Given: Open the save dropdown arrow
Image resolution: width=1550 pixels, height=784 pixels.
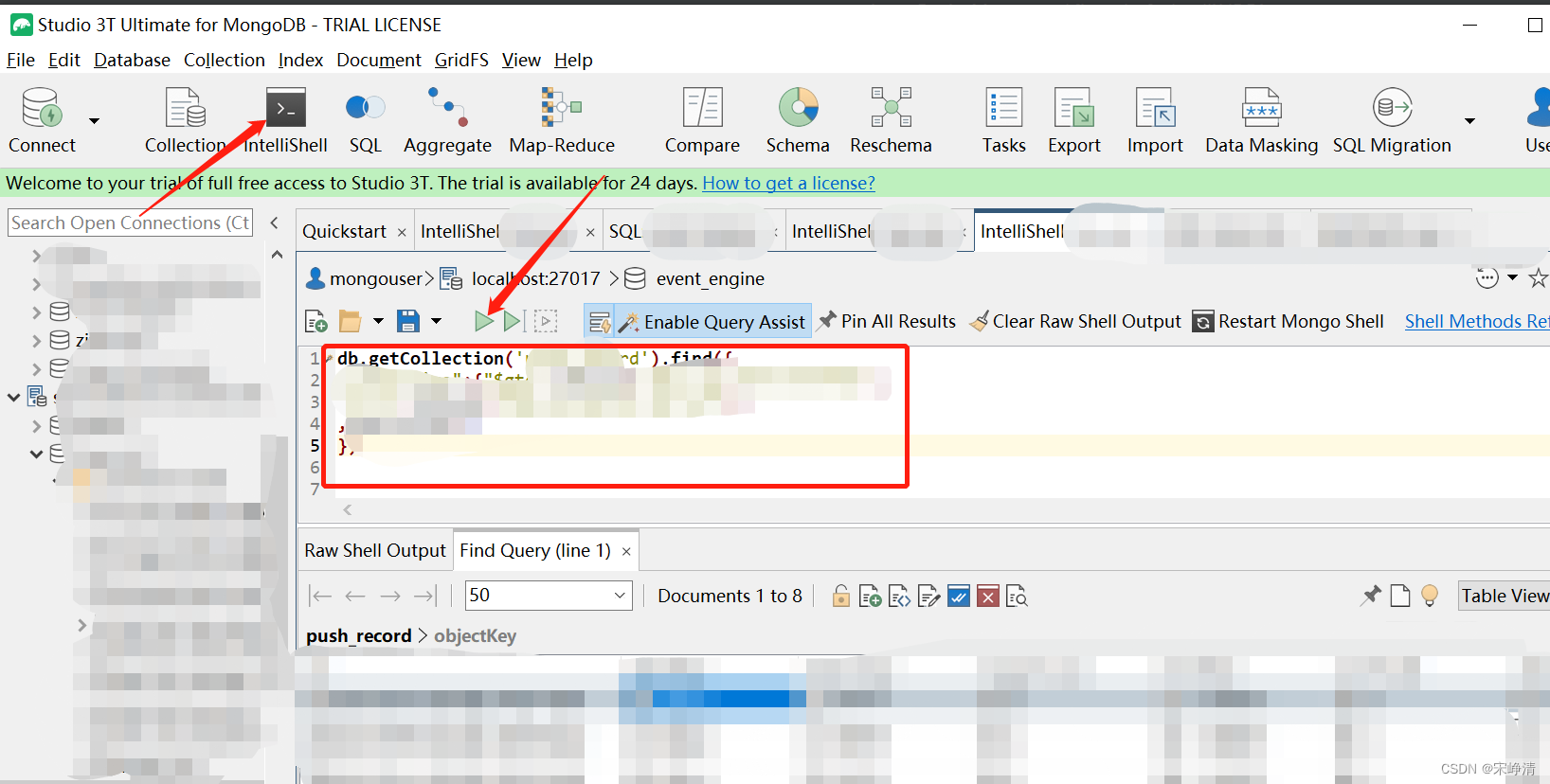Looking at the screenshot, I should pyautogui.click(x=436, y=321).
